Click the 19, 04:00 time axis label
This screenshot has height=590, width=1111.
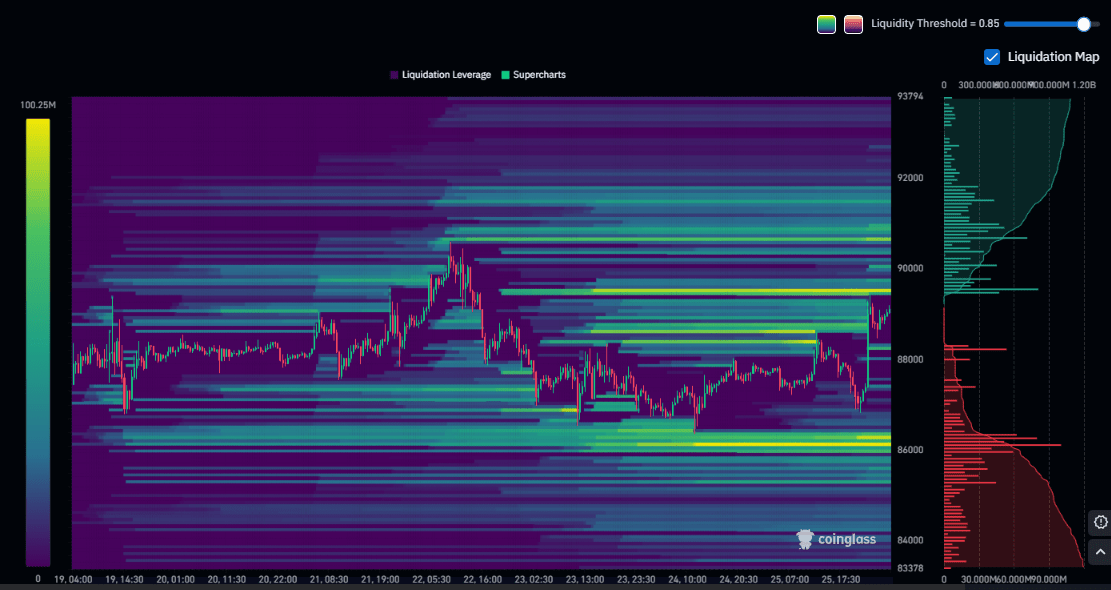click(72, 579)
